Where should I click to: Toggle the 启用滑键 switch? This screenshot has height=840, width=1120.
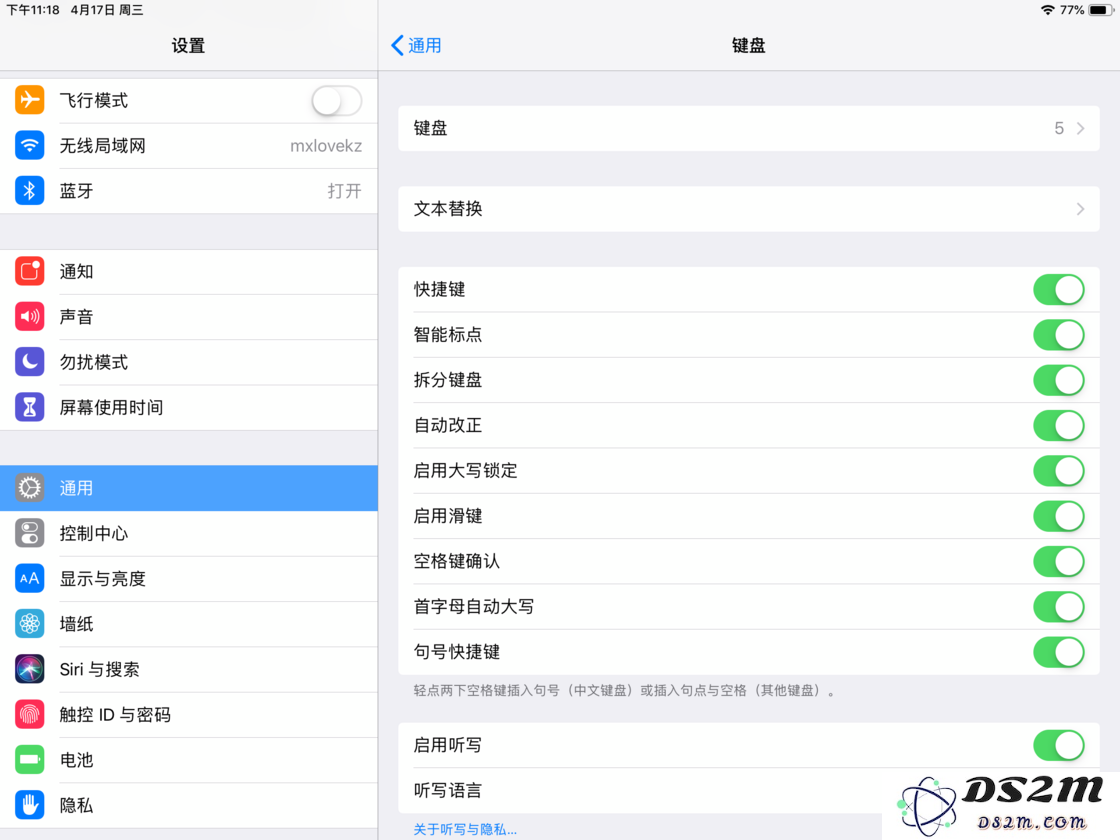[1059, 516]
